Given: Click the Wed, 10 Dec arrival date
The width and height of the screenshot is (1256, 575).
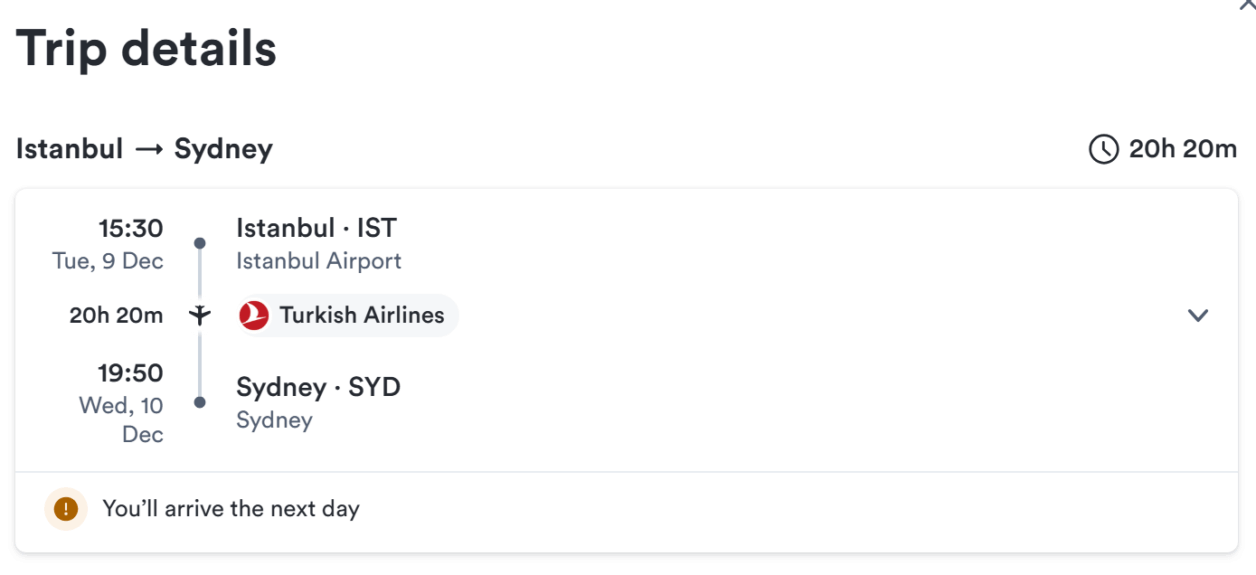Looking at the screenshot, I should (121, 420).
